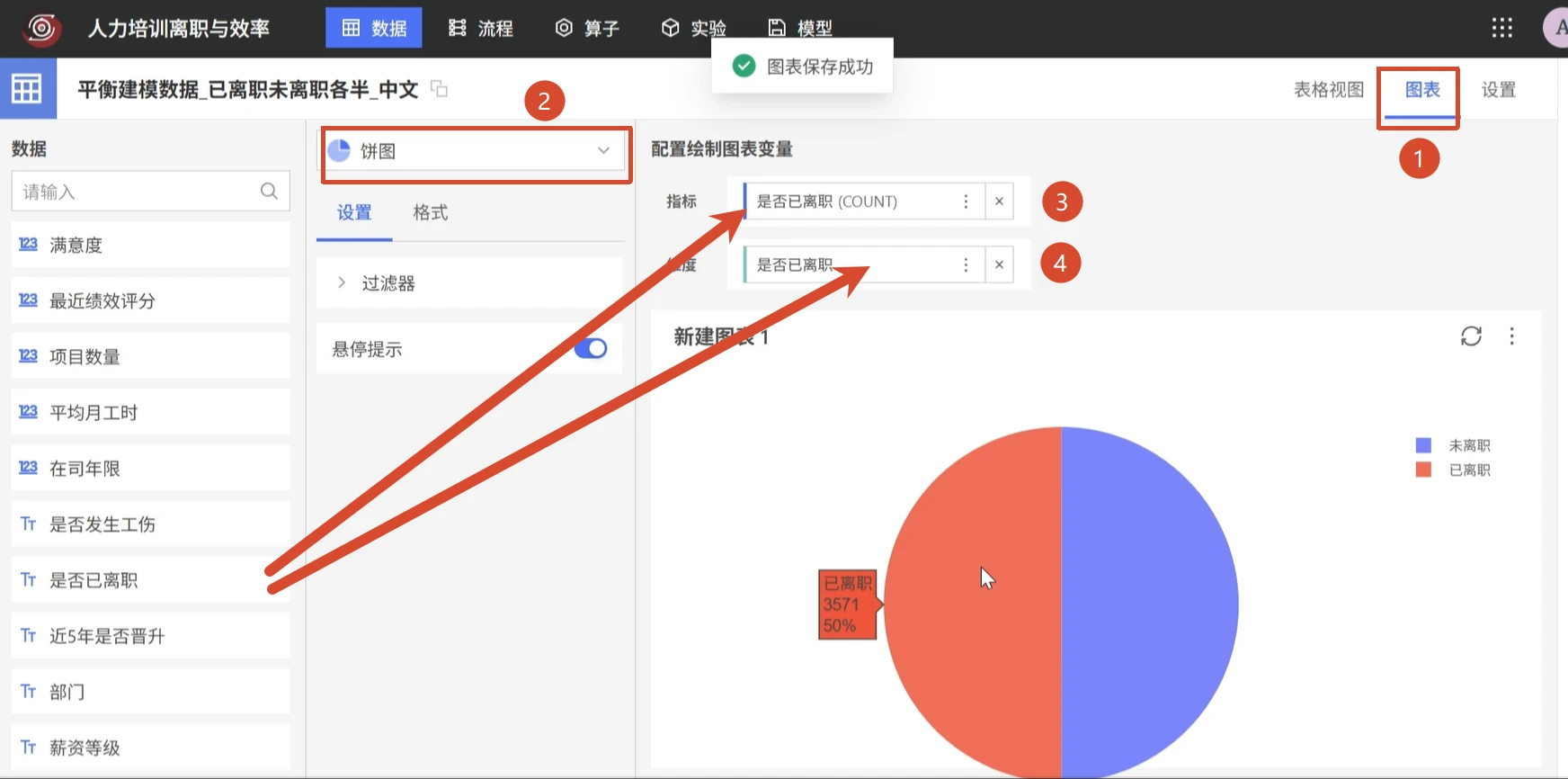Open the apps grid menu icon
The image size is (1568, 779).
coord(1501,28)
